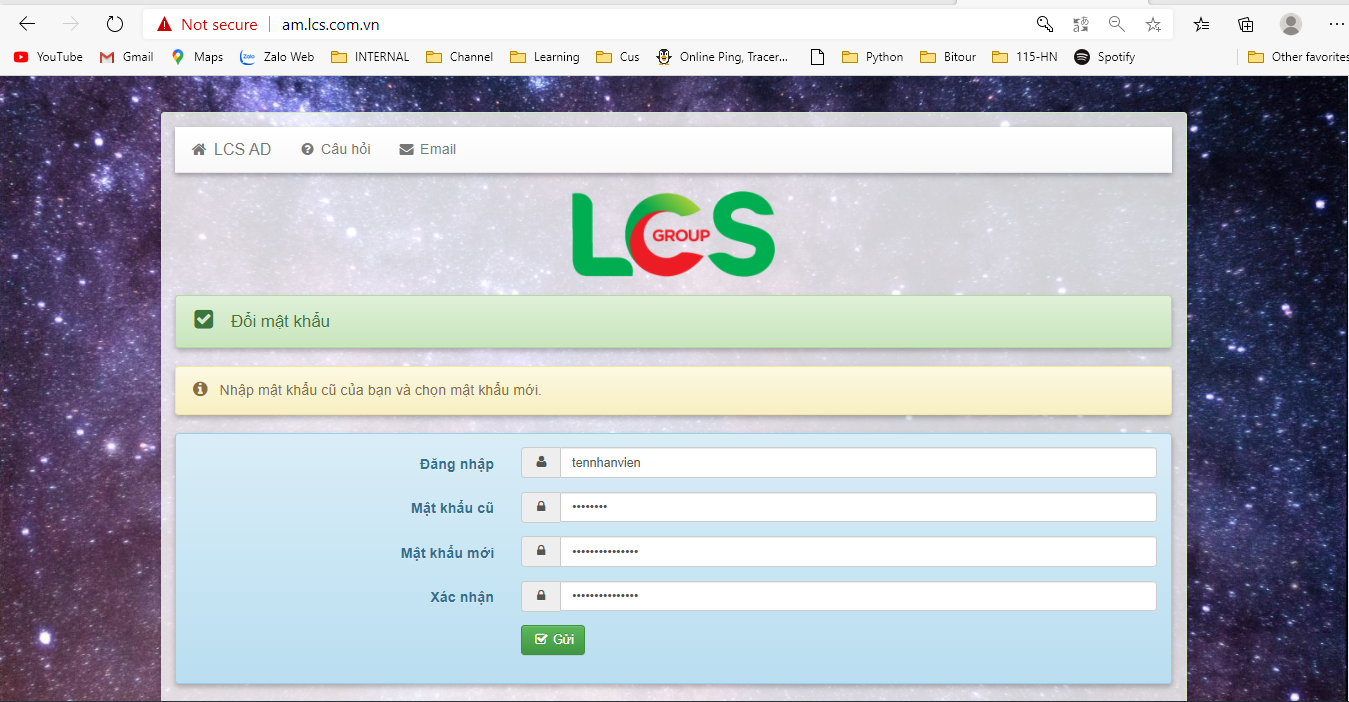Click the check icon beside Đổi mật khẩu
Screen dimensions: 1349x702
point(204,320)
